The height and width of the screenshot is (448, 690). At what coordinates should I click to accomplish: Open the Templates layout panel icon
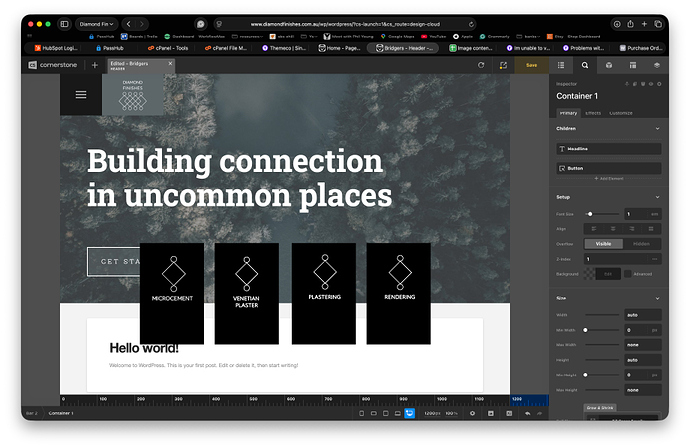(x=634, y=65)
